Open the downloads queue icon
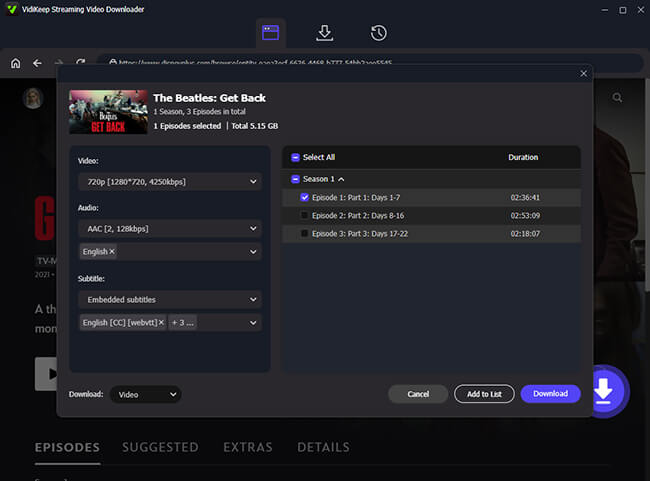Image resolution: width=650 pixels, height=481 pixels. point(324,33)
